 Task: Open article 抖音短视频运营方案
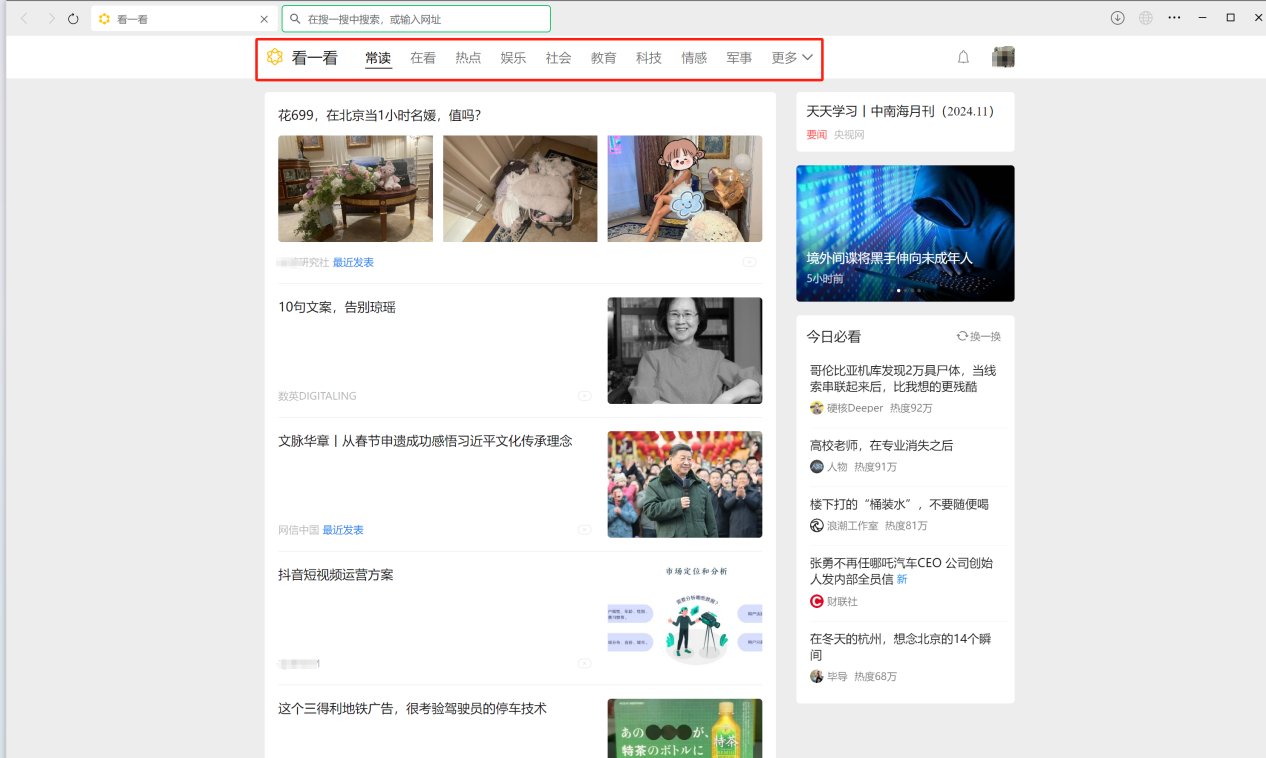(336, 575)
